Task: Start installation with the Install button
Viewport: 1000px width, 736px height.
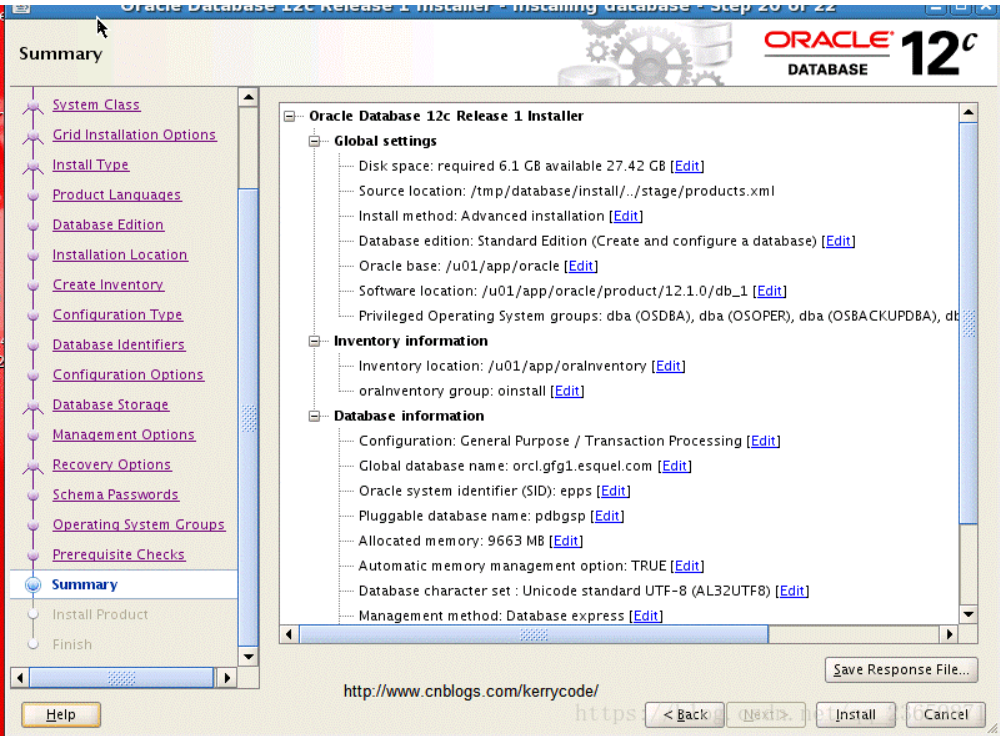Action: [x=855, y=715]
